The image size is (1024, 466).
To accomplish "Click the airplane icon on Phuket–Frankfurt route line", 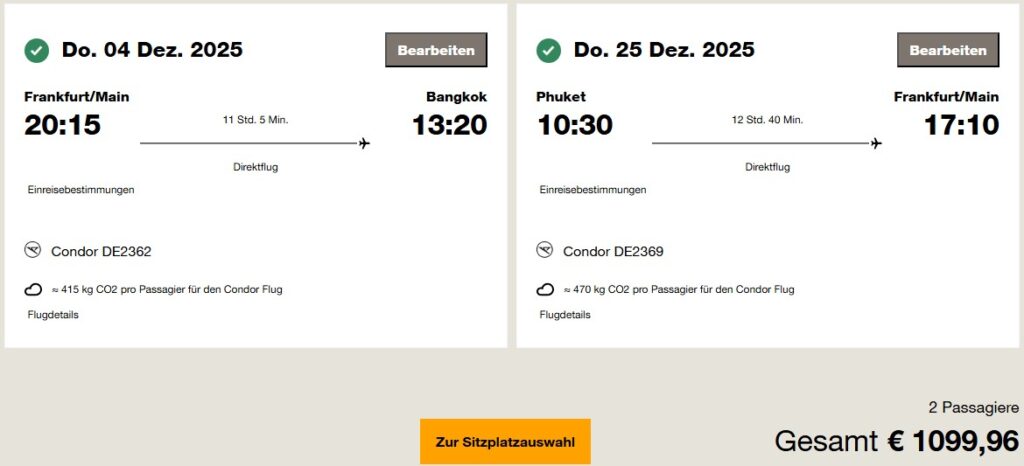I will (876, 144).
